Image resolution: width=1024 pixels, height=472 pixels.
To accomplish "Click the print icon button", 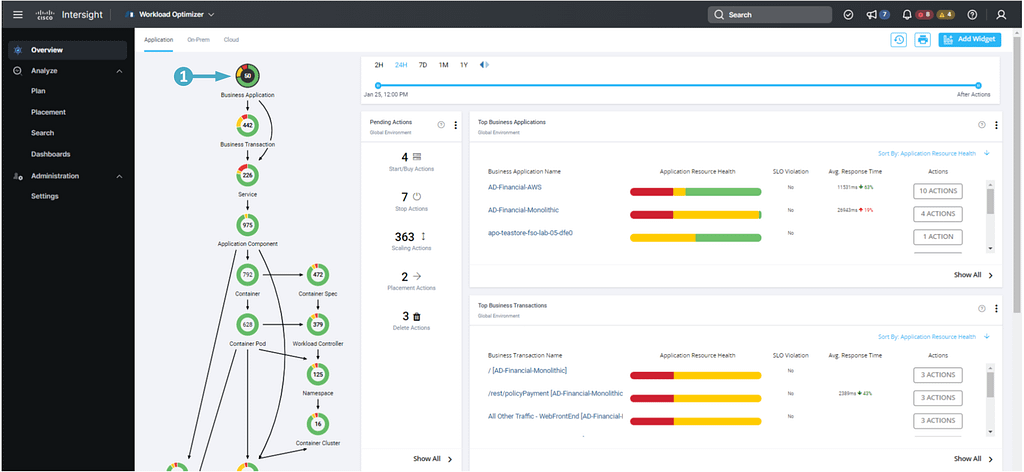I will click(x=923, y=39).
